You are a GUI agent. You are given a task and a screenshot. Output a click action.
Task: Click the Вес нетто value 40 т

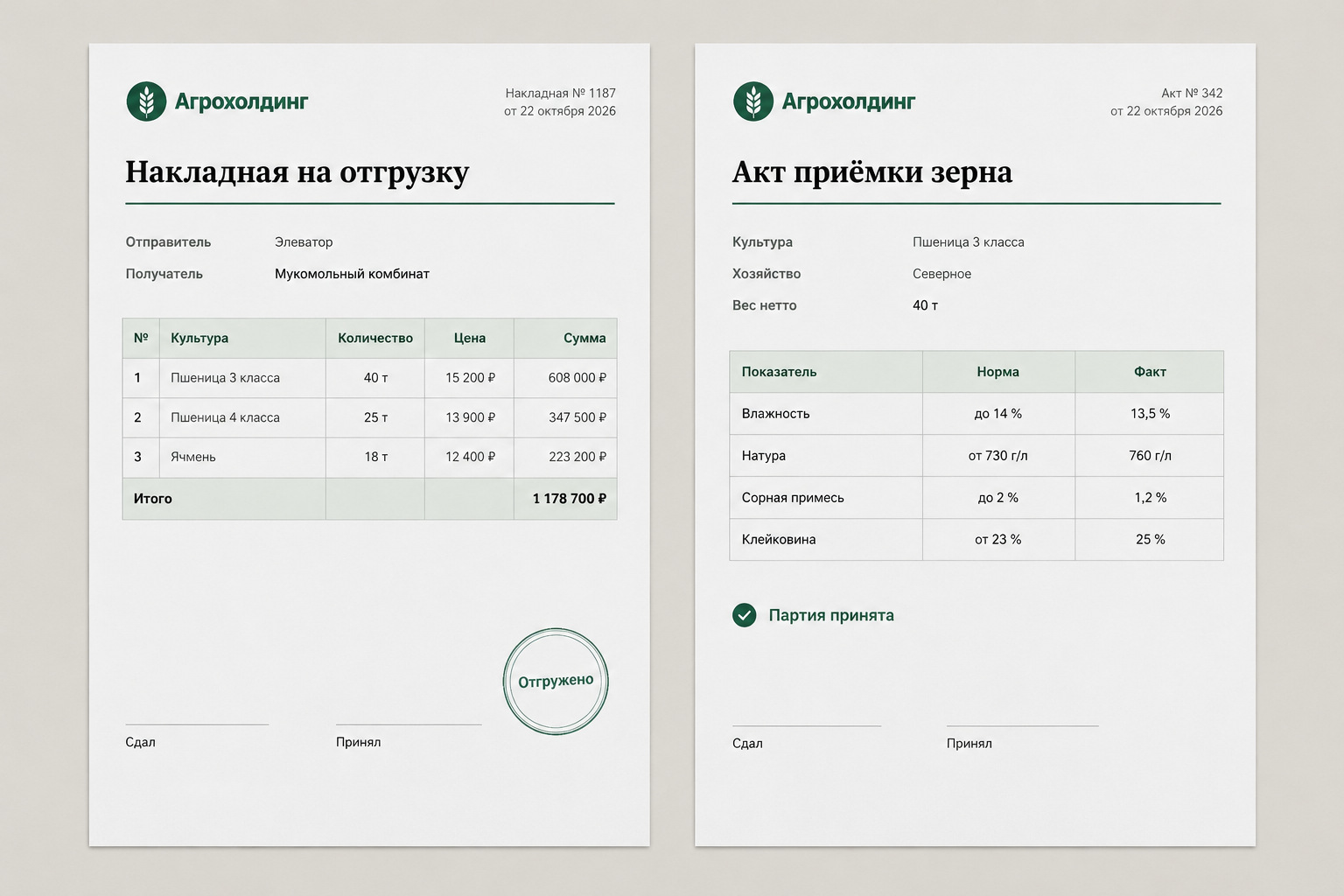coord(925,305)
